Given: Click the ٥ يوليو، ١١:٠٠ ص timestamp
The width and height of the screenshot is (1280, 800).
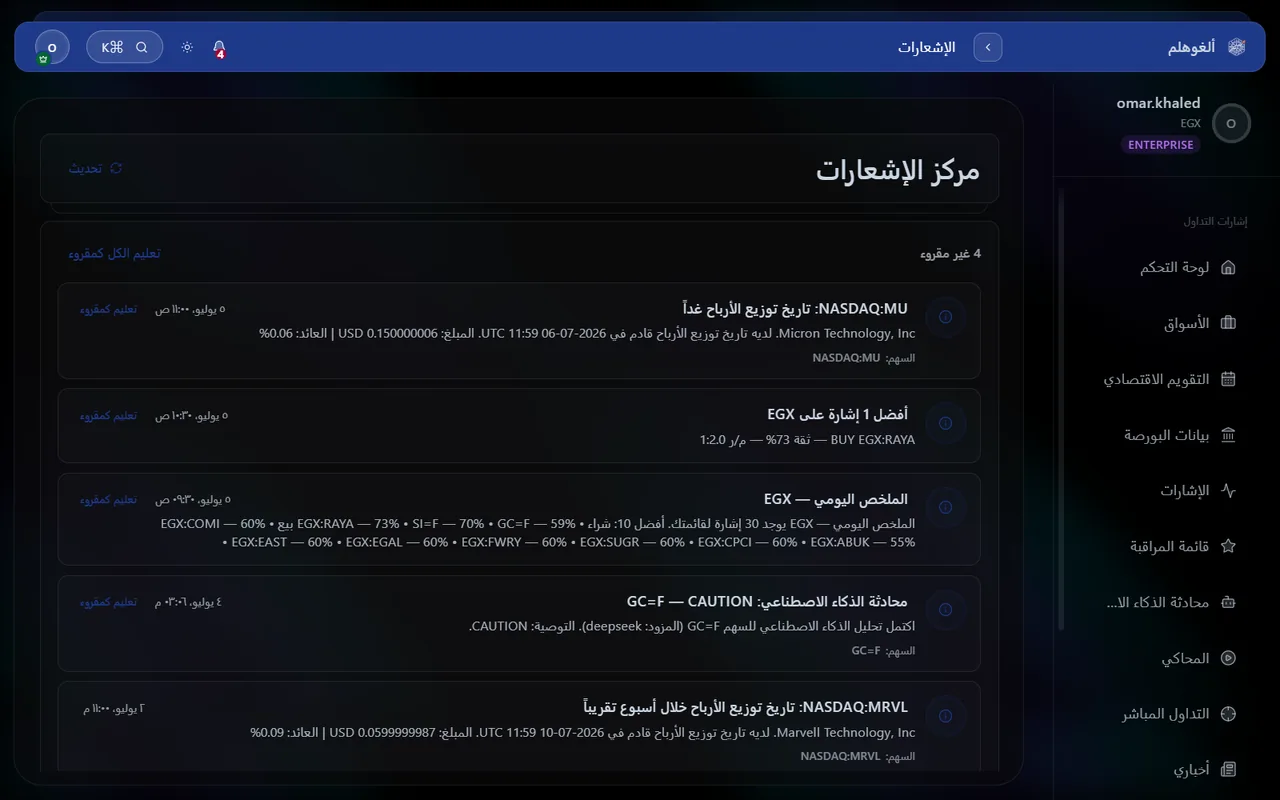Looking at the screenshot, I should [190, 309].
